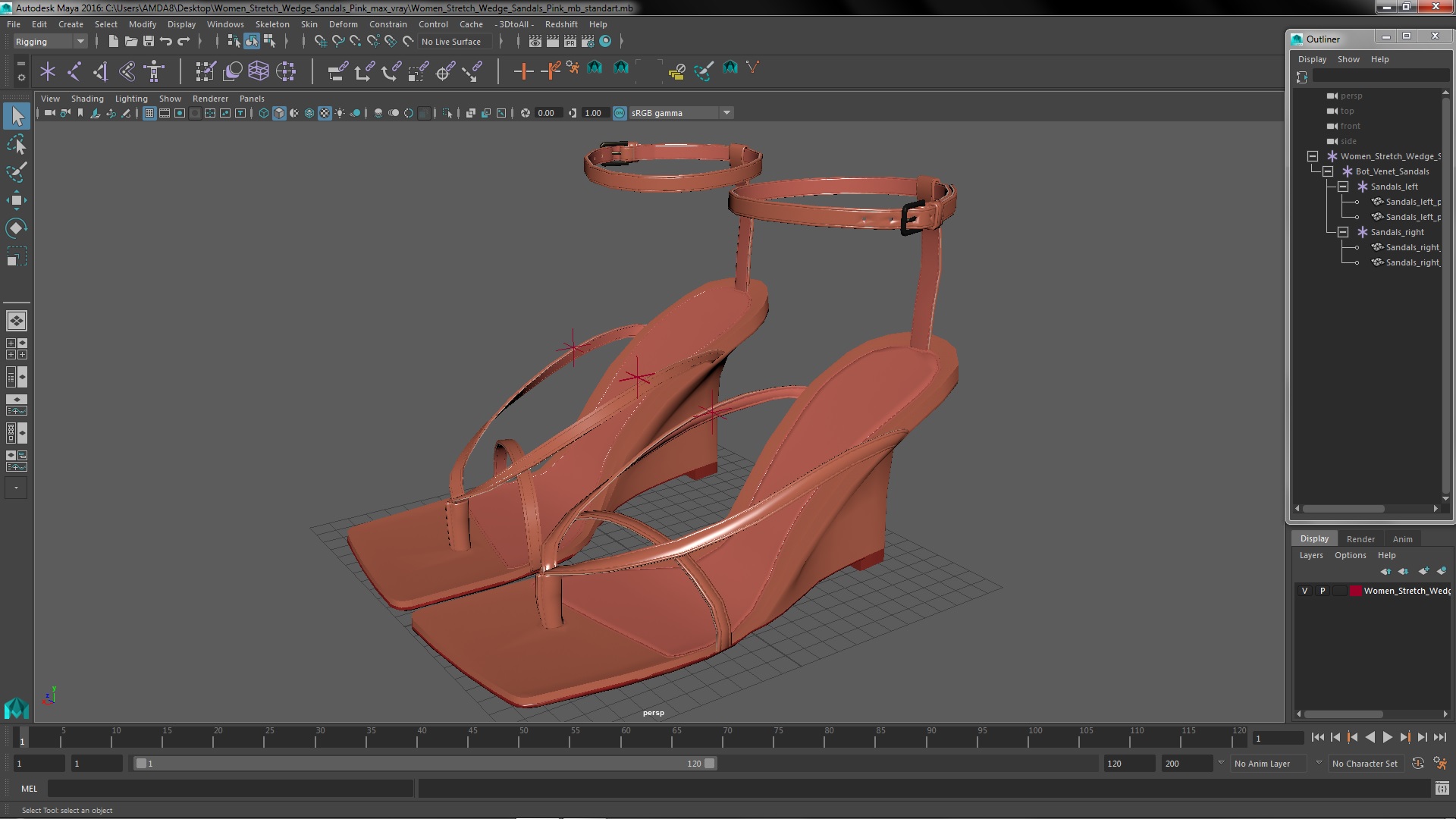Snap to grids icon in status line
The height and width of the screenshot is (819, 1456).
point(320,41)
